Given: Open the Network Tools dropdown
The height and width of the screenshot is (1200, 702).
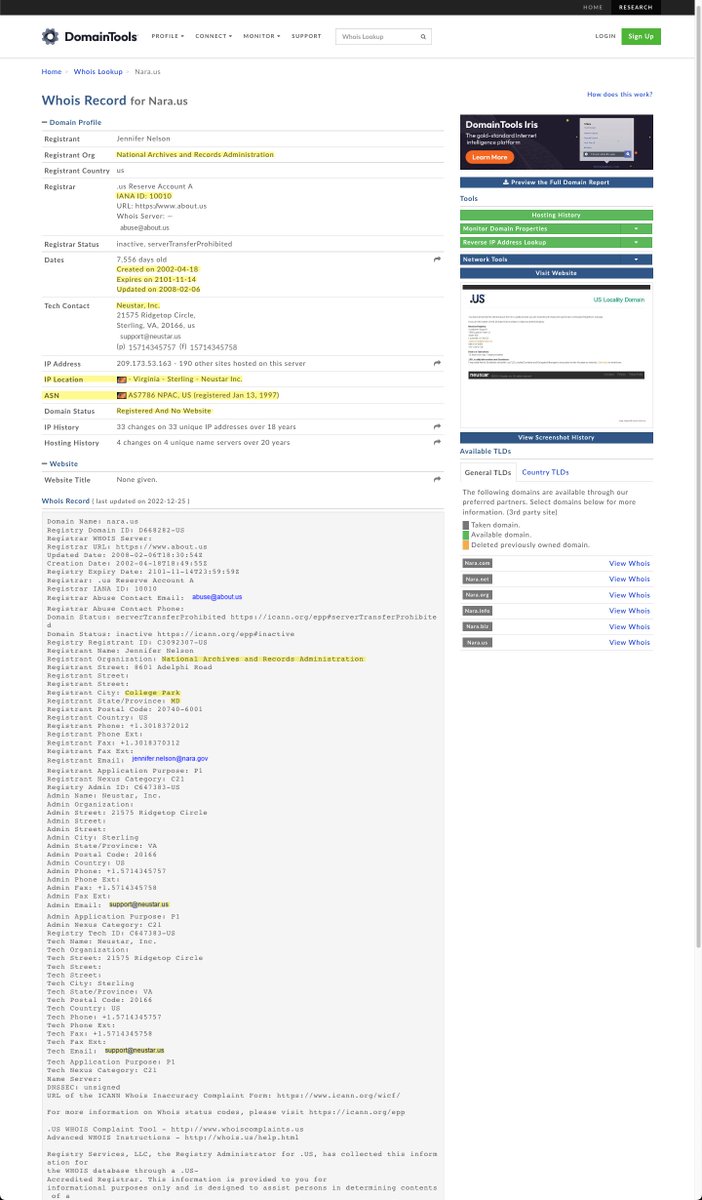Looking at the screenshot, I should tap(636, 259).
